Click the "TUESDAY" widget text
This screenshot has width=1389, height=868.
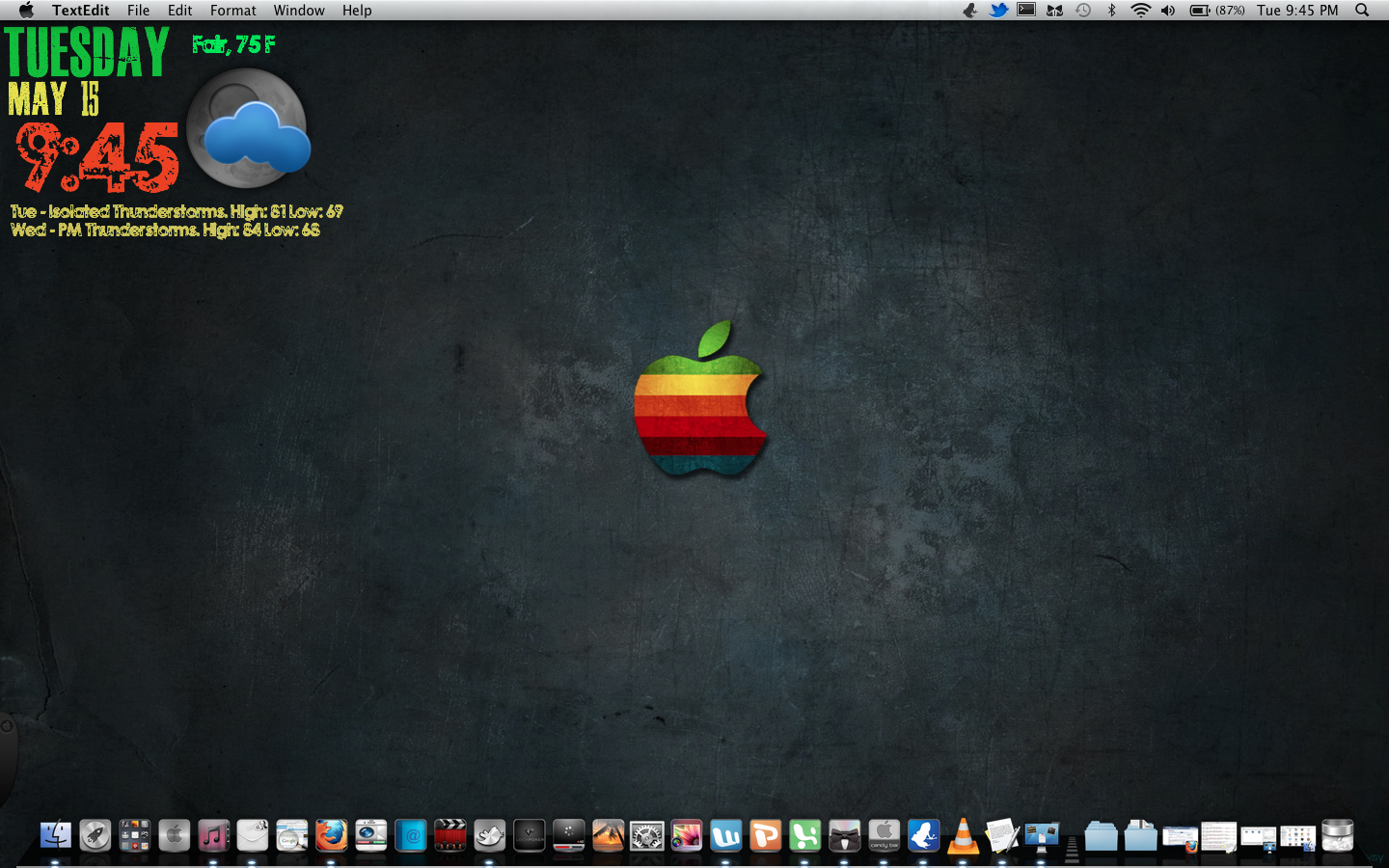tap(87, 52)
